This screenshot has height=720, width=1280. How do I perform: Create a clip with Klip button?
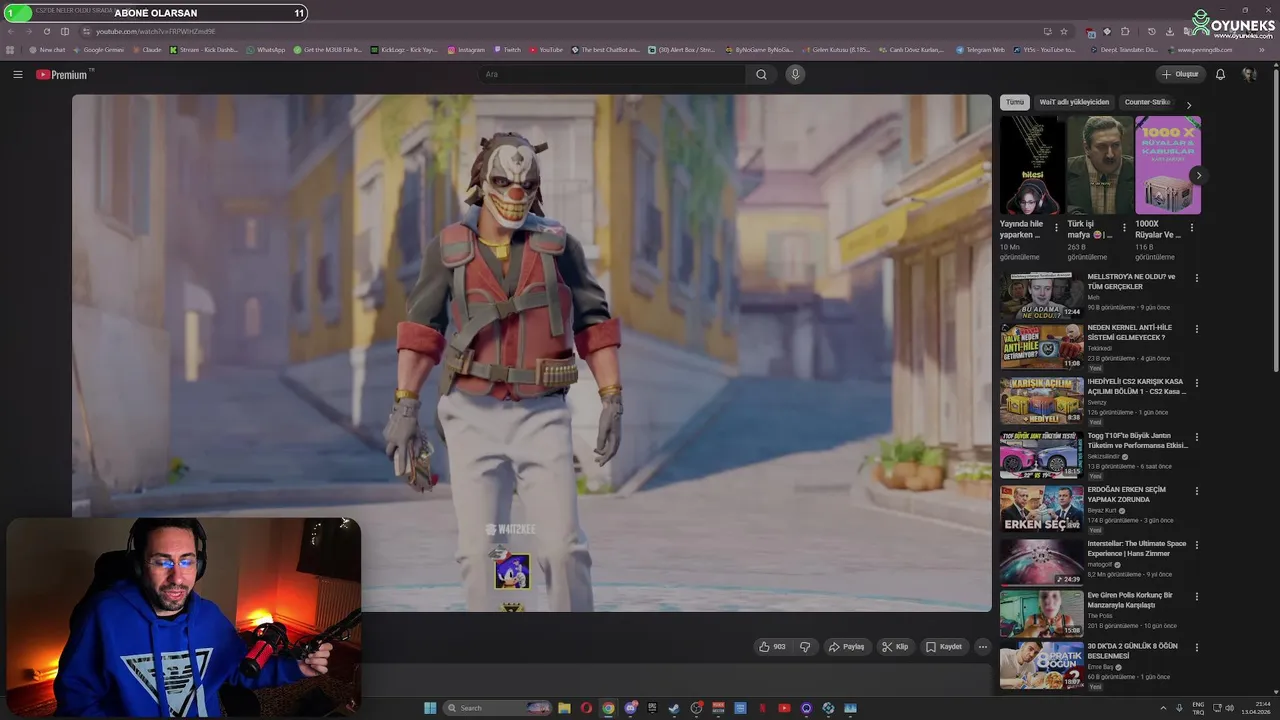(x=894, y=647)
